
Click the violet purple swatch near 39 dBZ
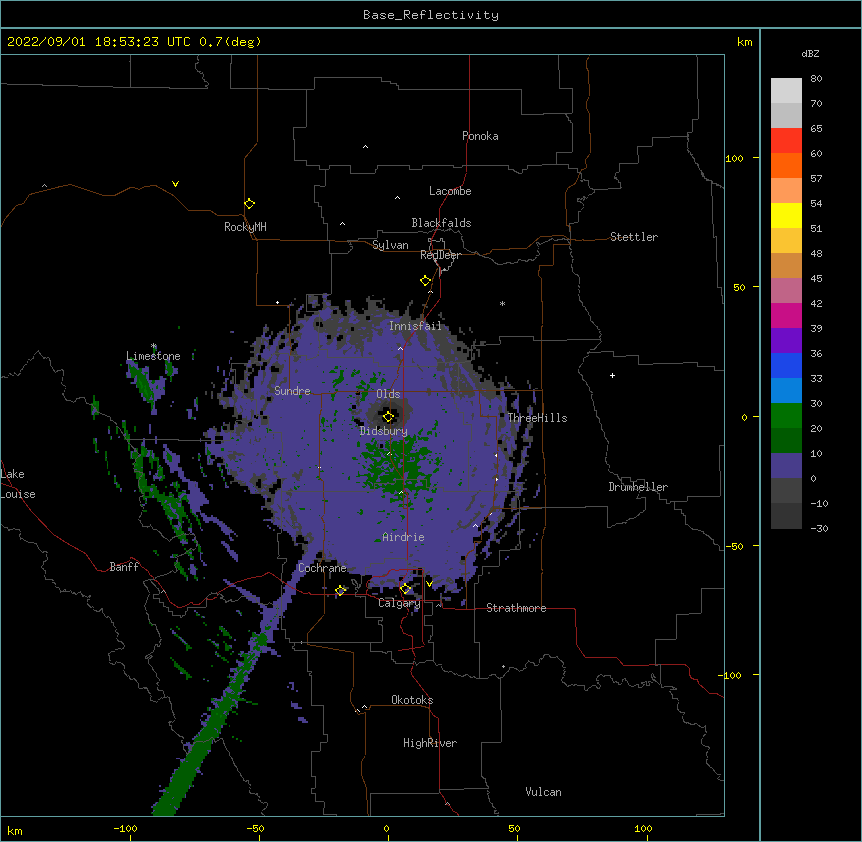(786, 341)
